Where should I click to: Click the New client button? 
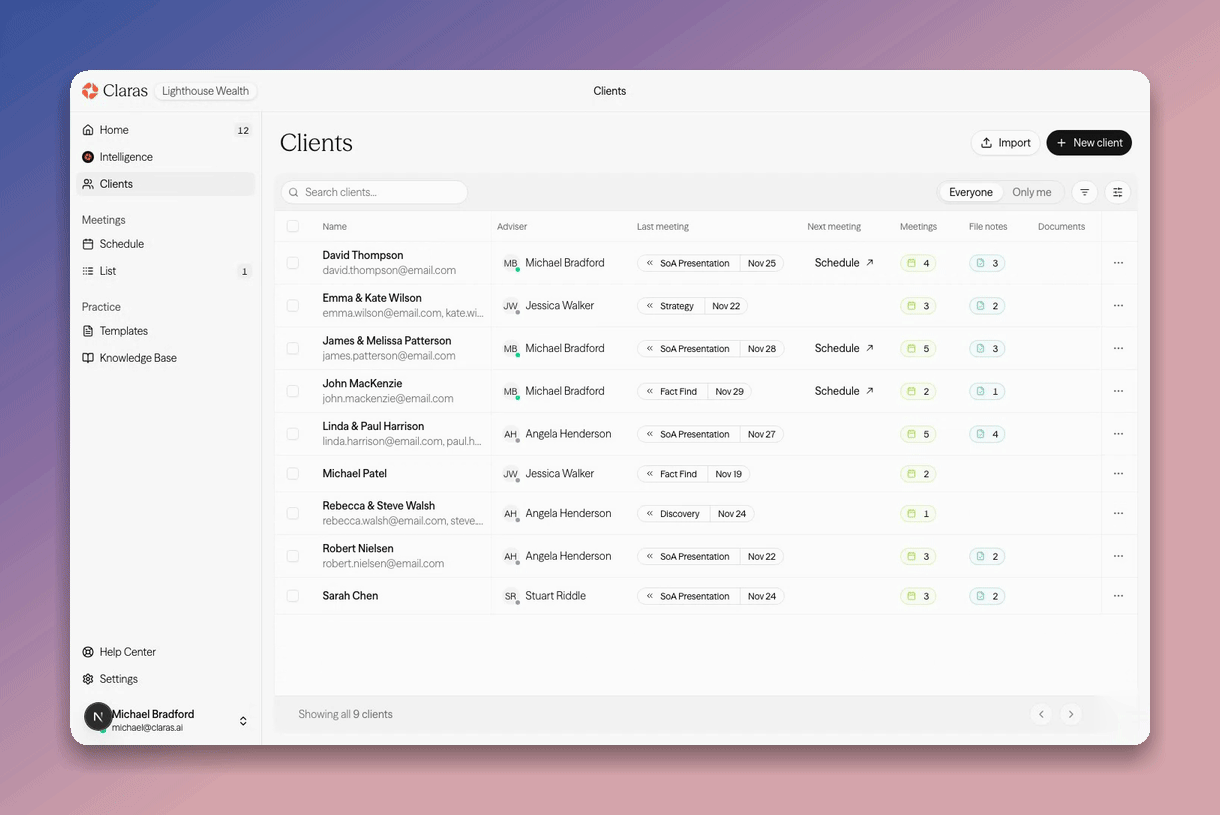tap(1089, 143)
